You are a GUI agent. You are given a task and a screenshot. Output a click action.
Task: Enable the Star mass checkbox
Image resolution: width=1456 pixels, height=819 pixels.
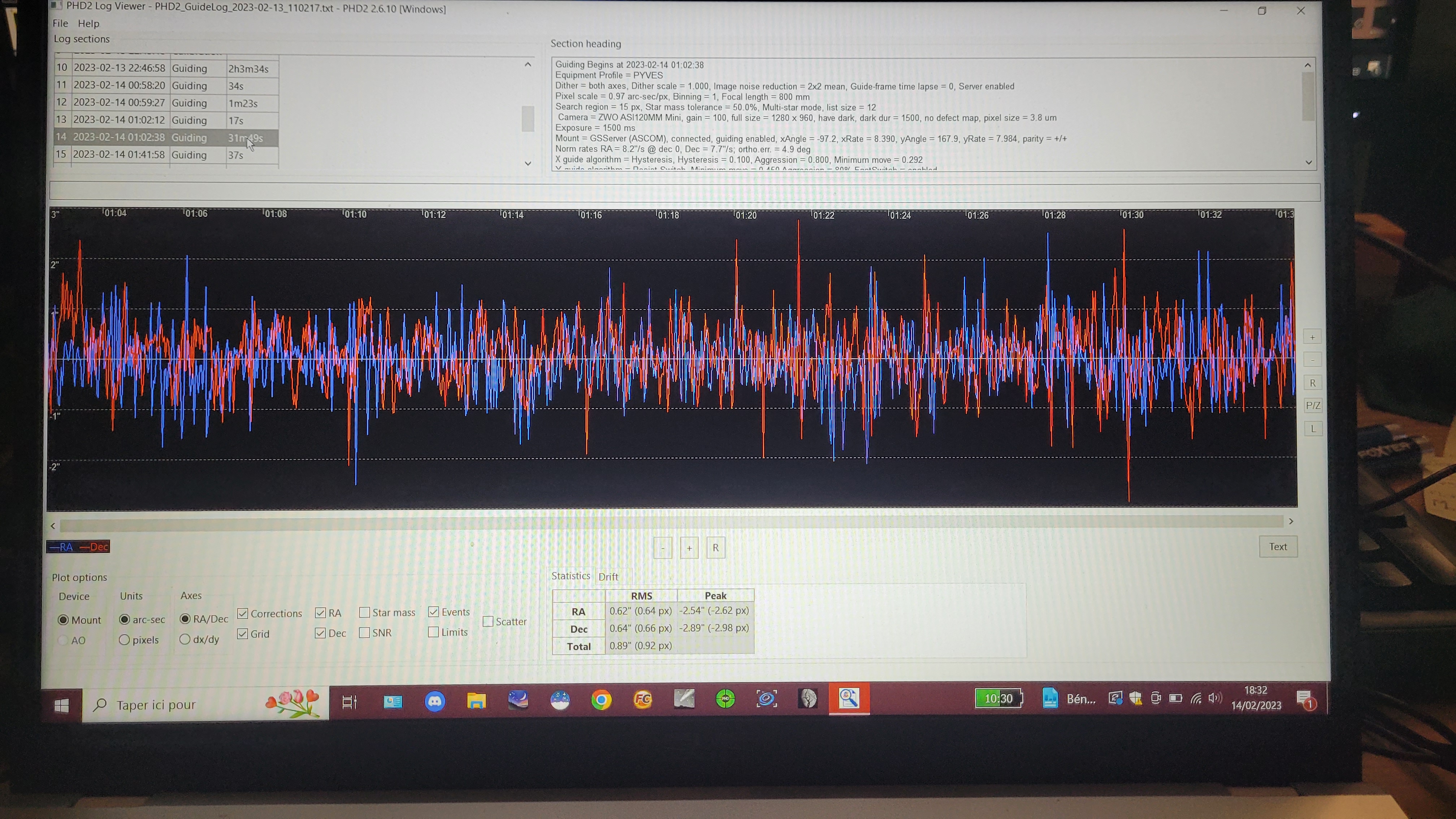365,613
